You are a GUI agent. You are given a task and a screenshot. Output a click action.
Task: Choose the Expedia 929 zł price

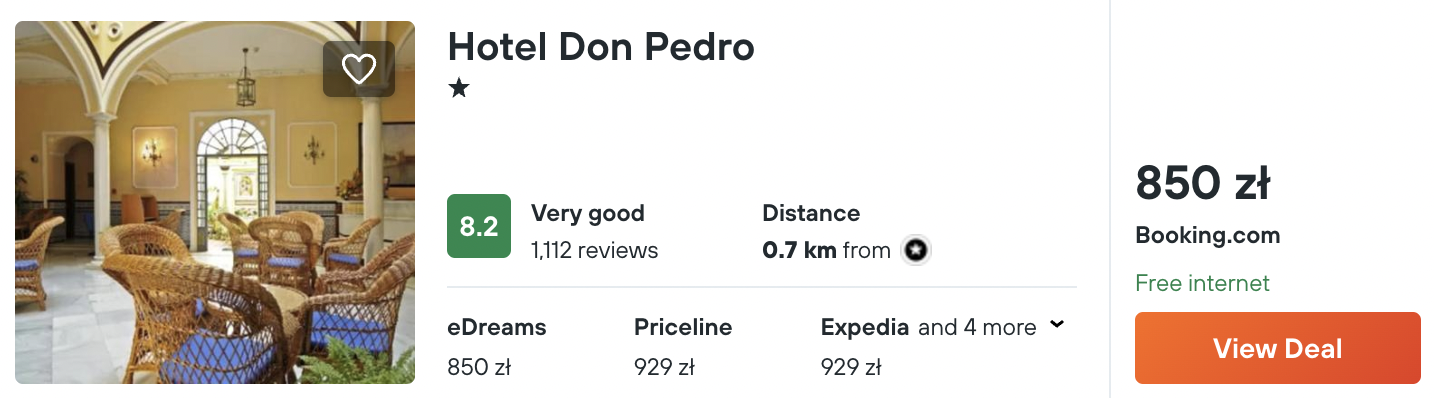(x=851, y=367)
